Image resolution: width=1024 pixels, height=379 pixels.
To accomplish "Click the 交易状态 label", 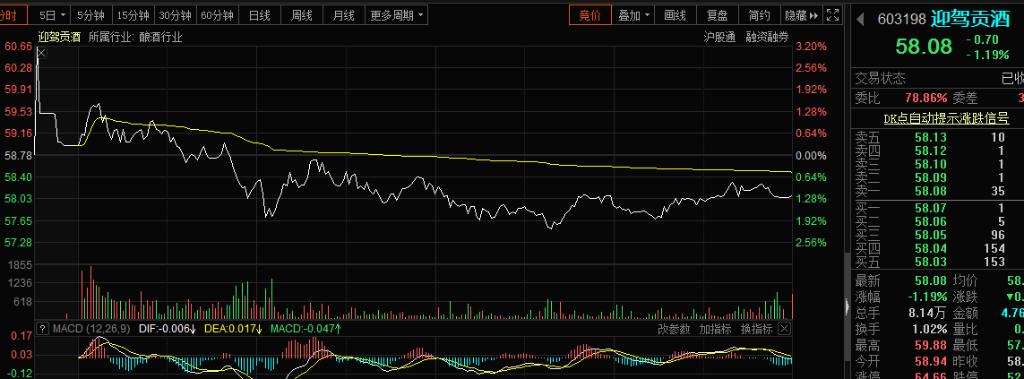I will (x=880, y=79).
